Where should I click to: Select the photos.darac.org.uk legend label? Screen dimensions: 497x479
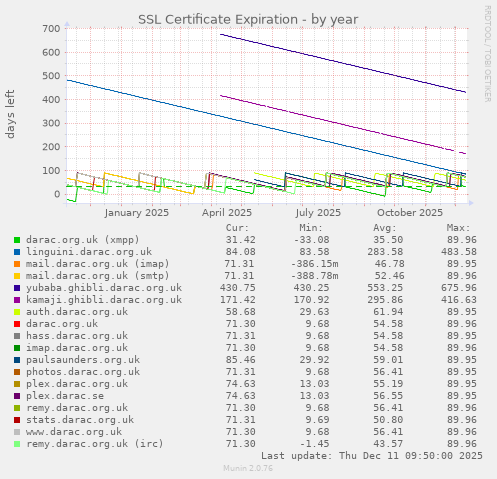click(83, 372)
